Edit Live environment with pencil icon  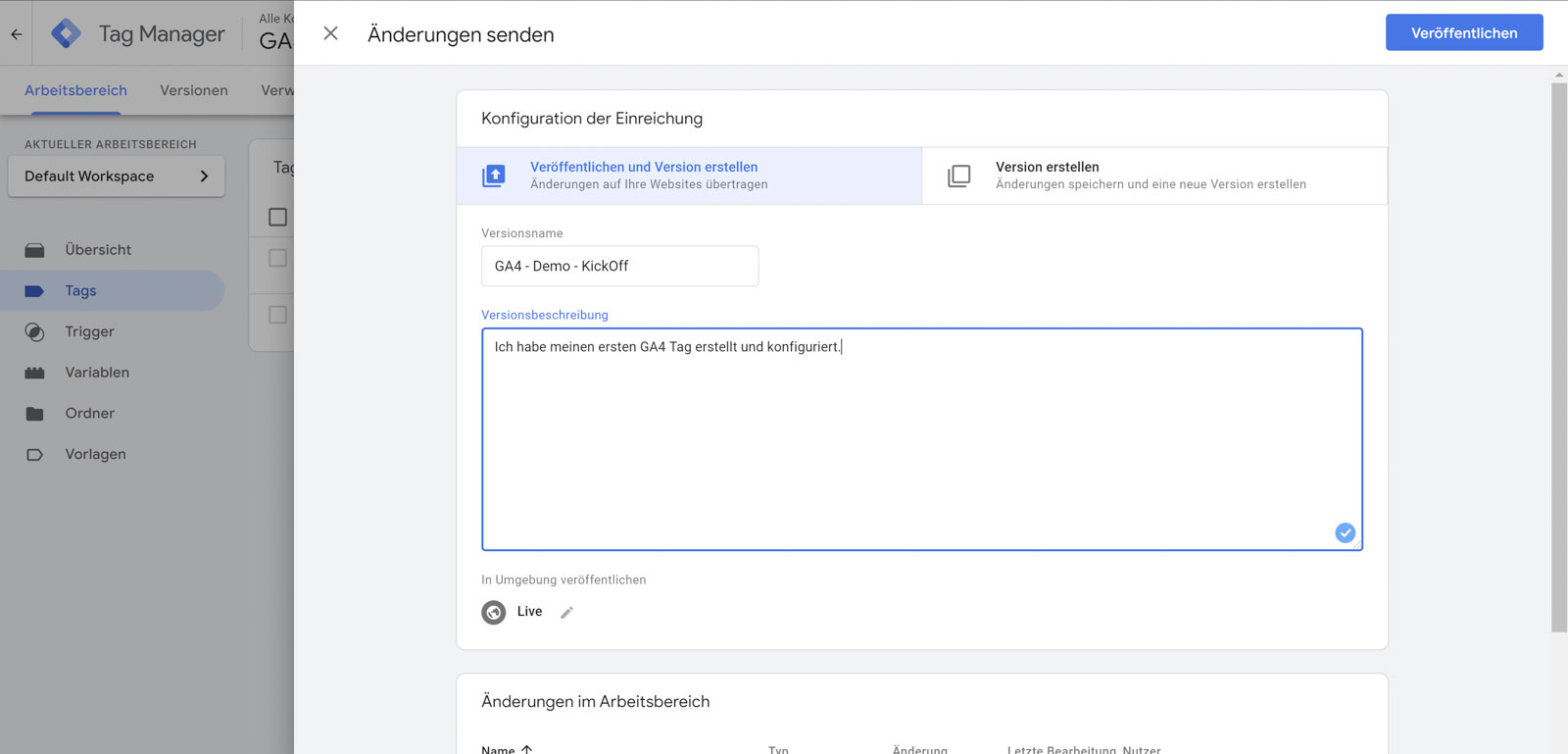566,612
